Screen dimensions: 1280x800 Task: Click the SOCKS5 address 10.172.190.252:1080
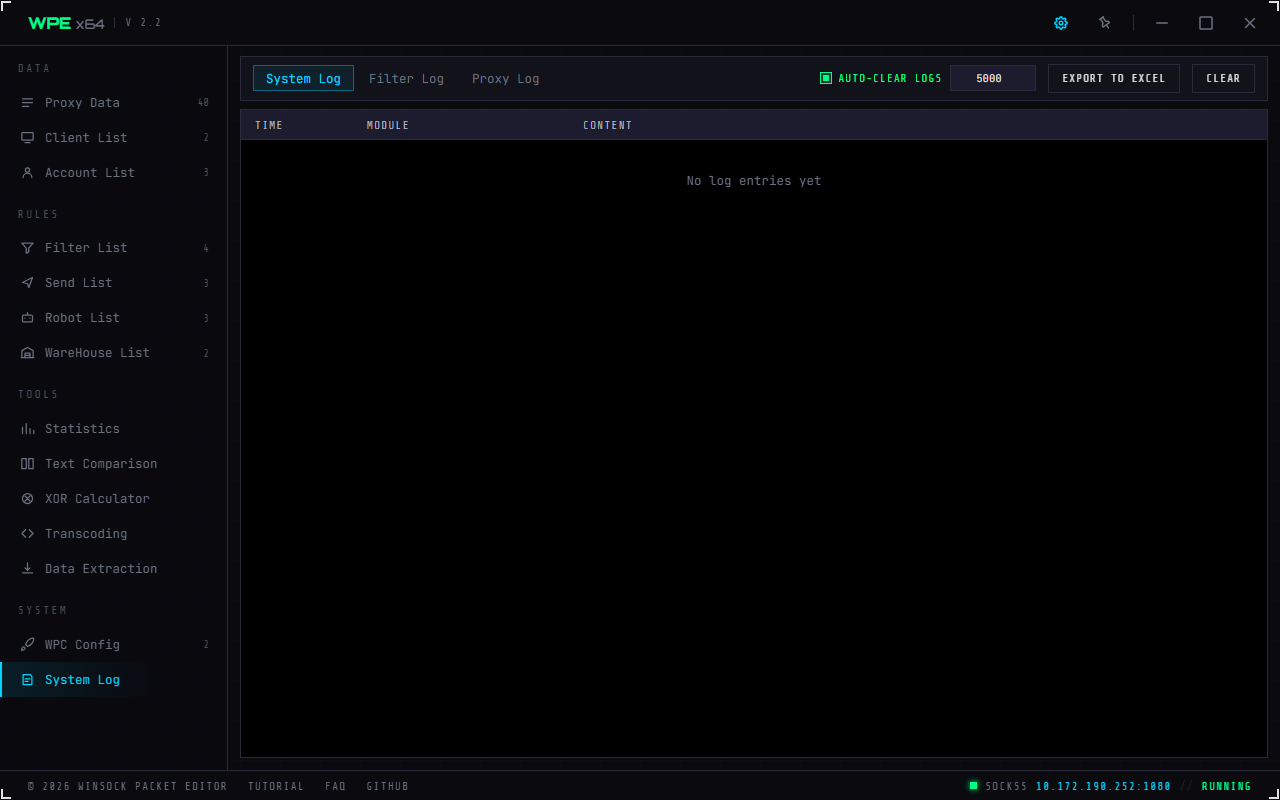pyautogui.click(x=1103, y=786)
